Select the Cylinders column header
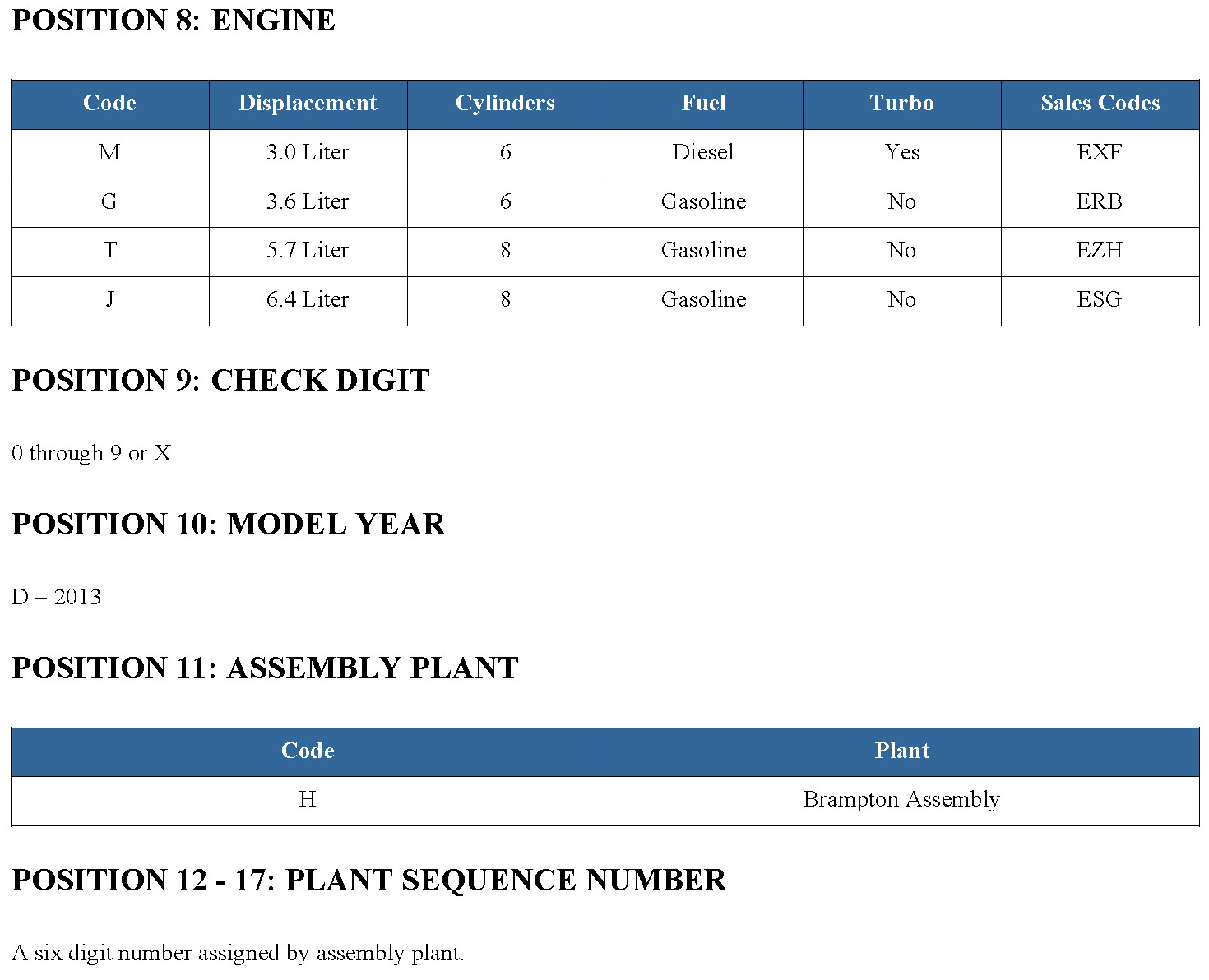The height and width of the screenshot is (980, 1209). coord(505,104)
